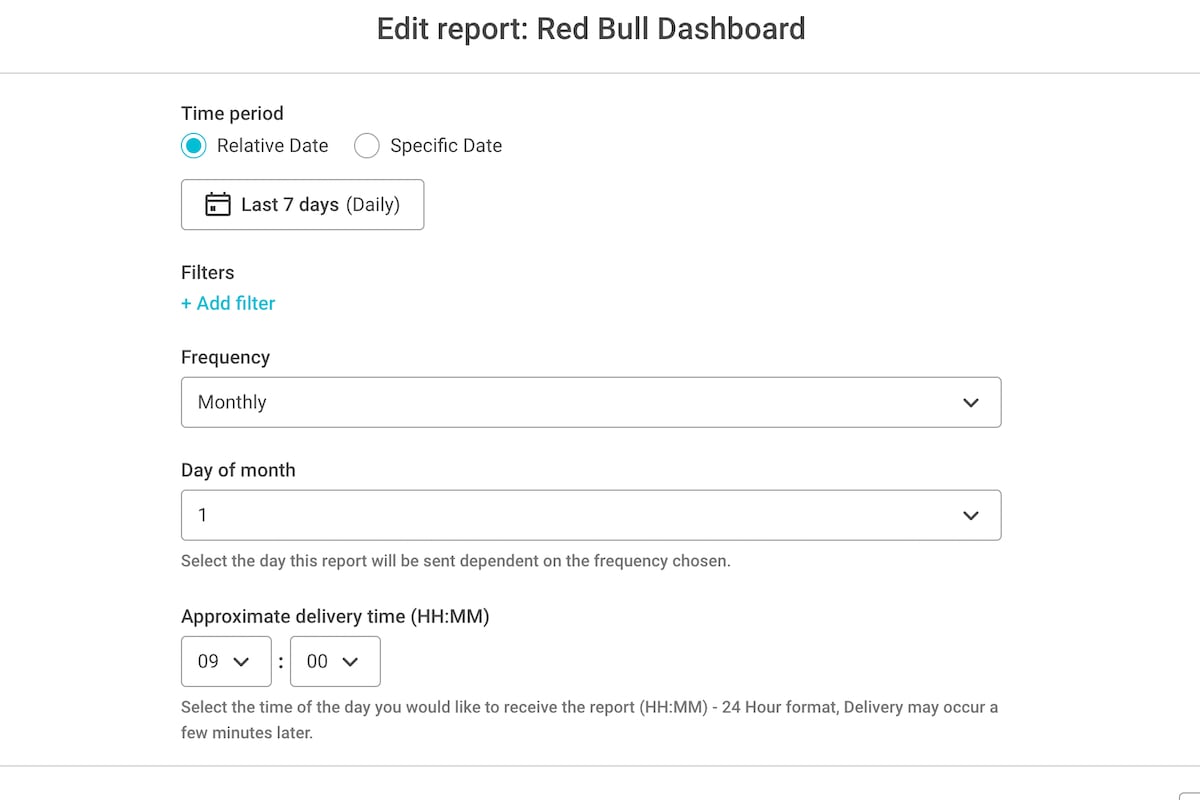Screen dimensions: 1200x800
Task: Click the calendar icon in date button
Action: coord(217,205)
